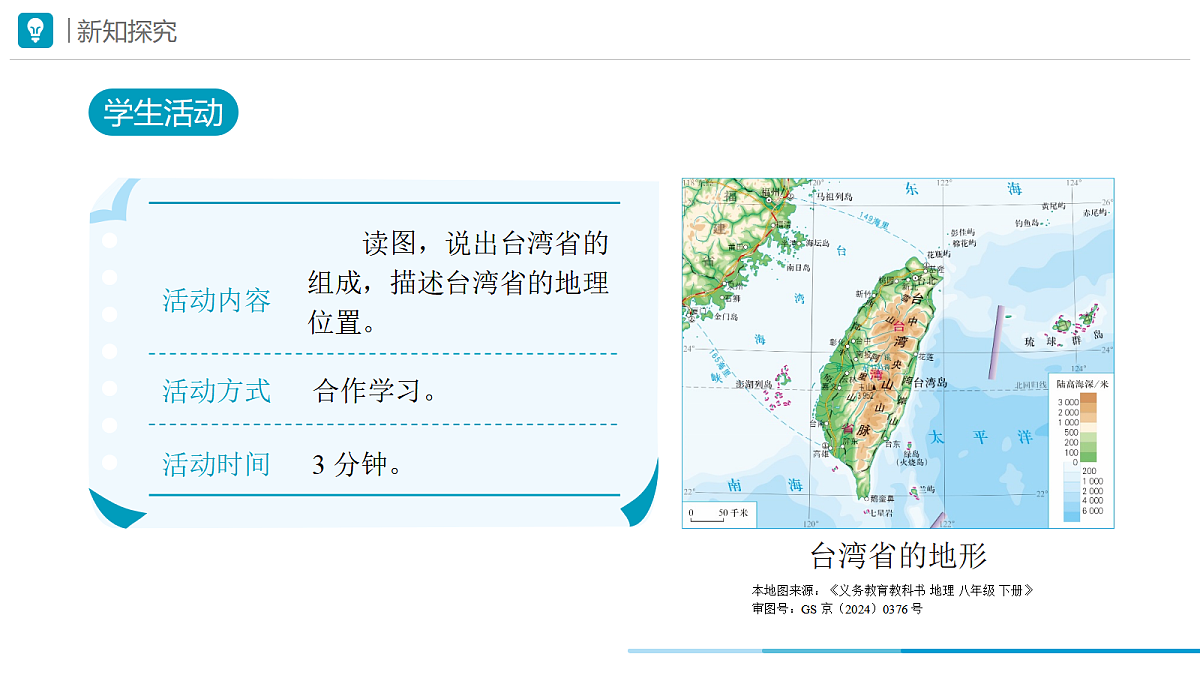Click the 海坛岛 label on the map
Screen dimensions: 1200x675
coord(818,242)
